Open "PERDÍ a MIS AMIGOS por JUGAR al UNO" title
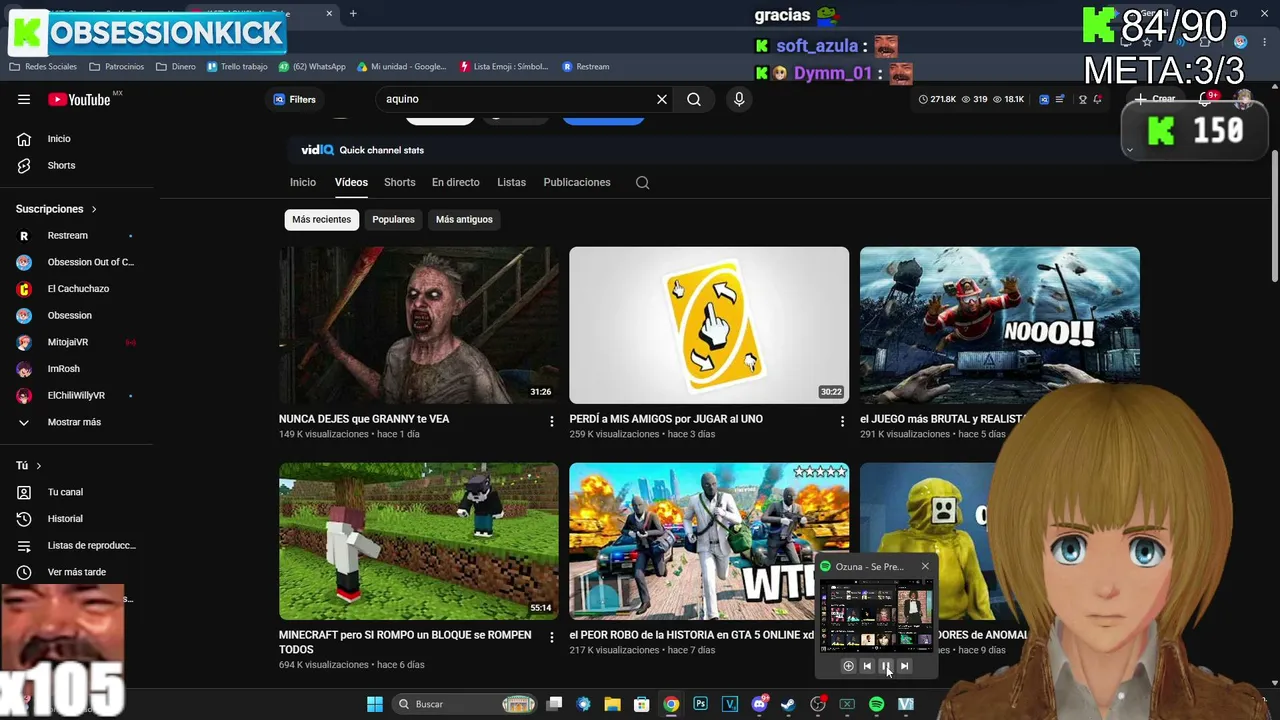 pos(666,419)
